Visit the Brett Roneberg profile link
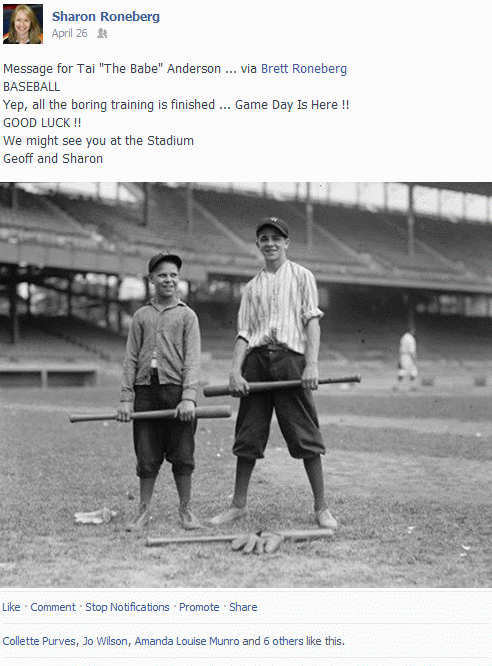 304,69
